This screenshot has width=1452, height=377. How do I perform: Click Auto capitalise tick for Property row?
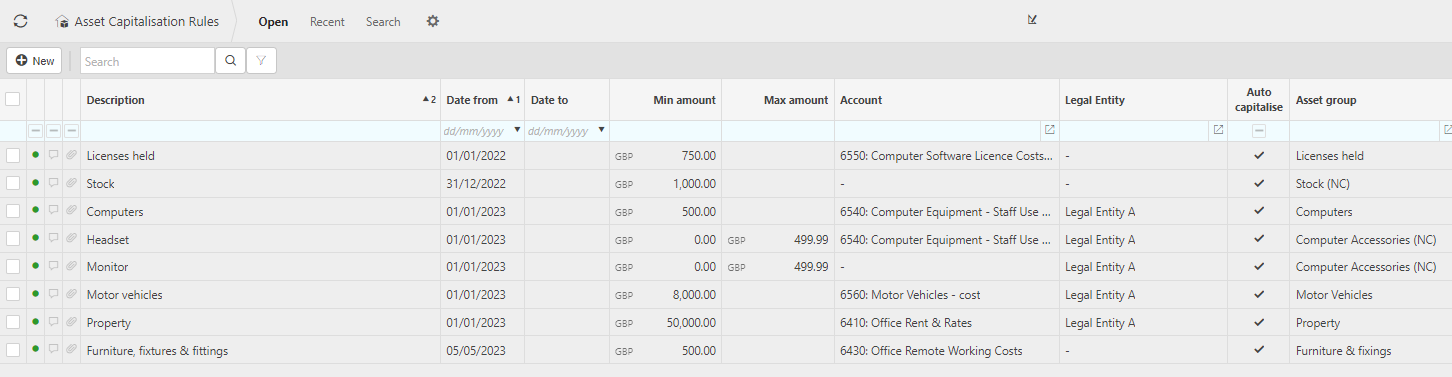click(1259, 322)
